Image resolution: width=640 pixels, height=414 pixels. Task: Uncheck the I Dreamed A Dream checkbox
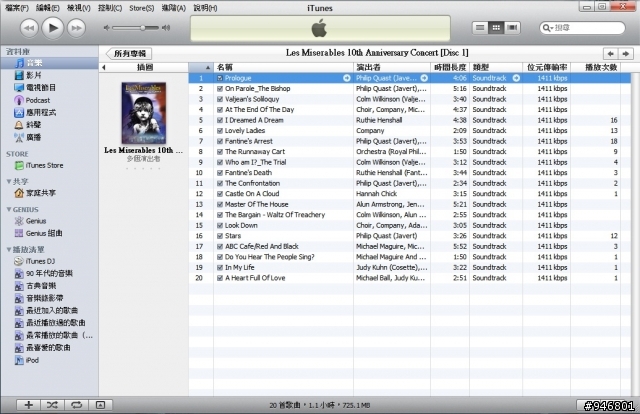tap(220, 120)
